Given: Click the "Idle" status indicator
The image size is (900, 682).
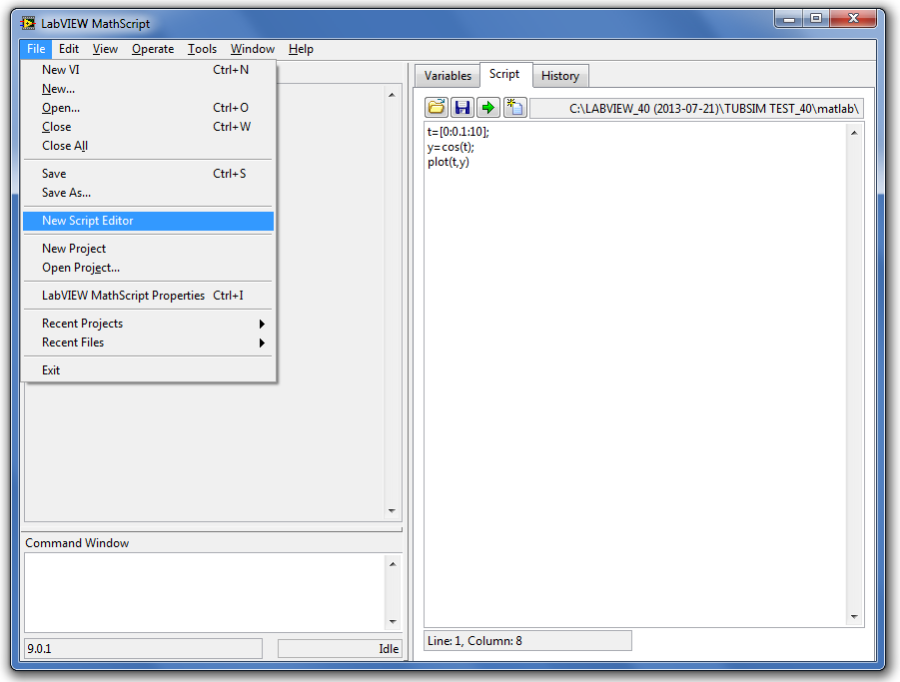Looking at the screenshot, I should (340, 649).
